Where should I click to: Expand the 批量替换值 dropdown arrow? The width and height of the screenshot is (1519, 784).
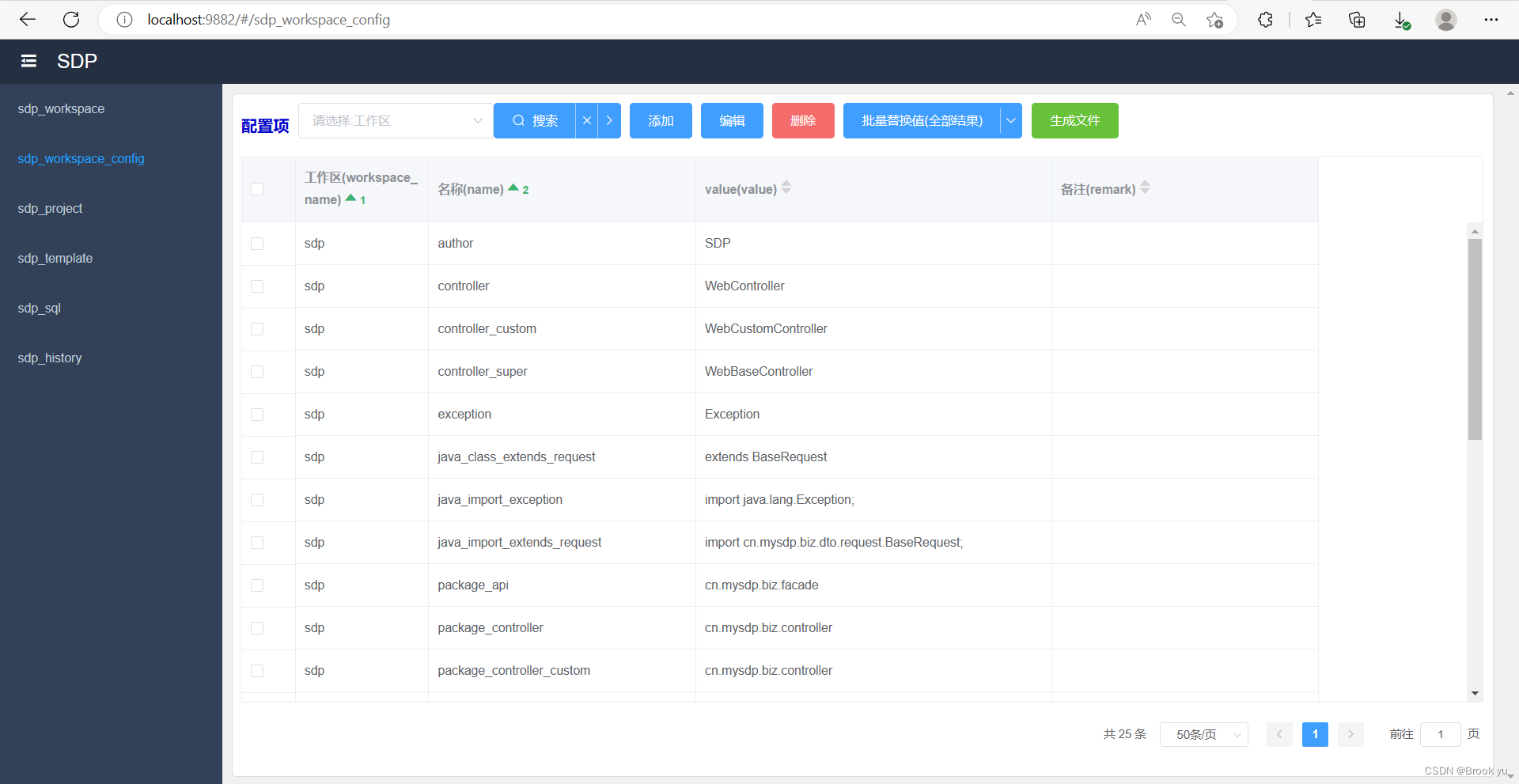(1010, 120)
